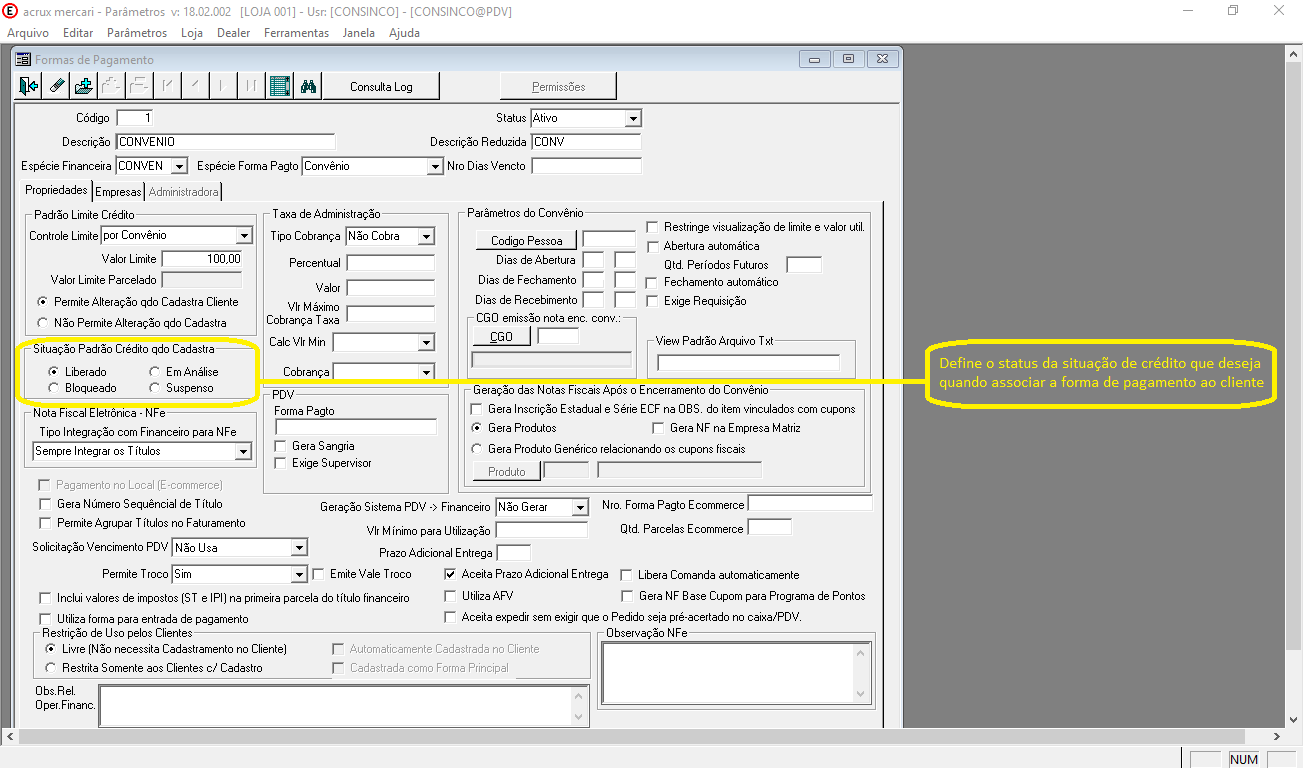Click the first-record navigation arrow icon
Screen dimensions: 1303x771
(168, 86)
